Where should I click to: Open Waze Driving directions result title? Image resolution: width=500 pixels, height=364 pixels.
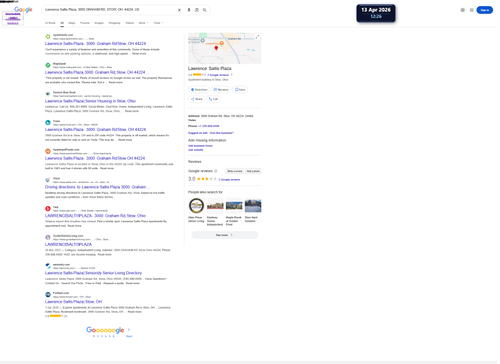click(x=96, y=187)
